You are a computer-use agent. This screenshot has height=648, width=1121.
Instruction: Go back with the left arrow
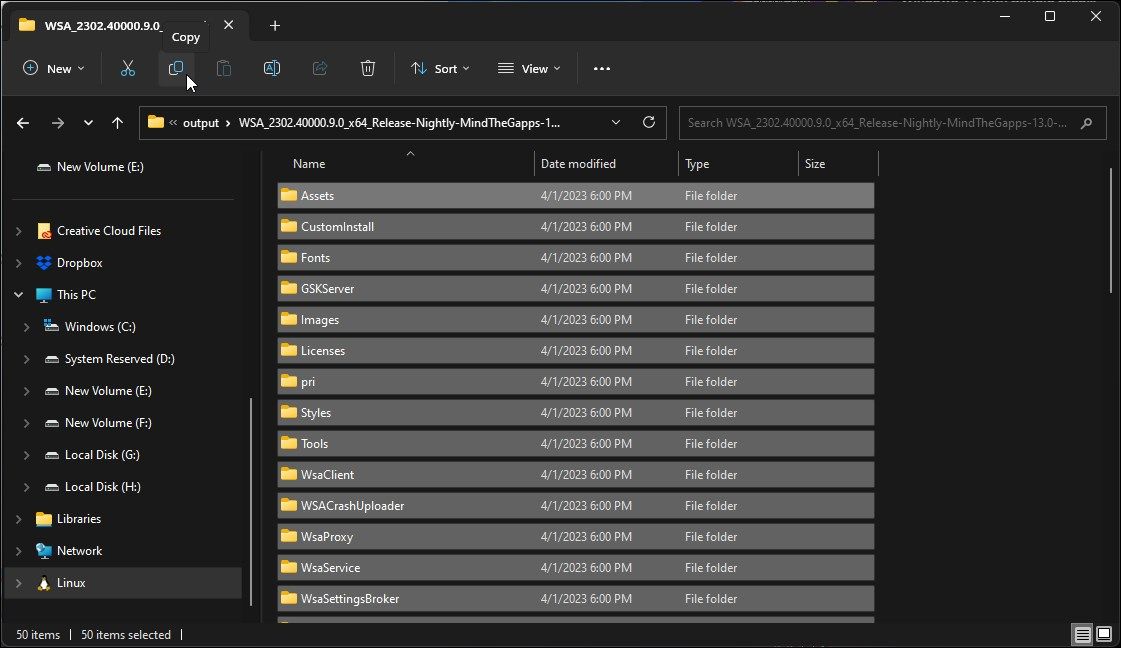pos(23,123)
